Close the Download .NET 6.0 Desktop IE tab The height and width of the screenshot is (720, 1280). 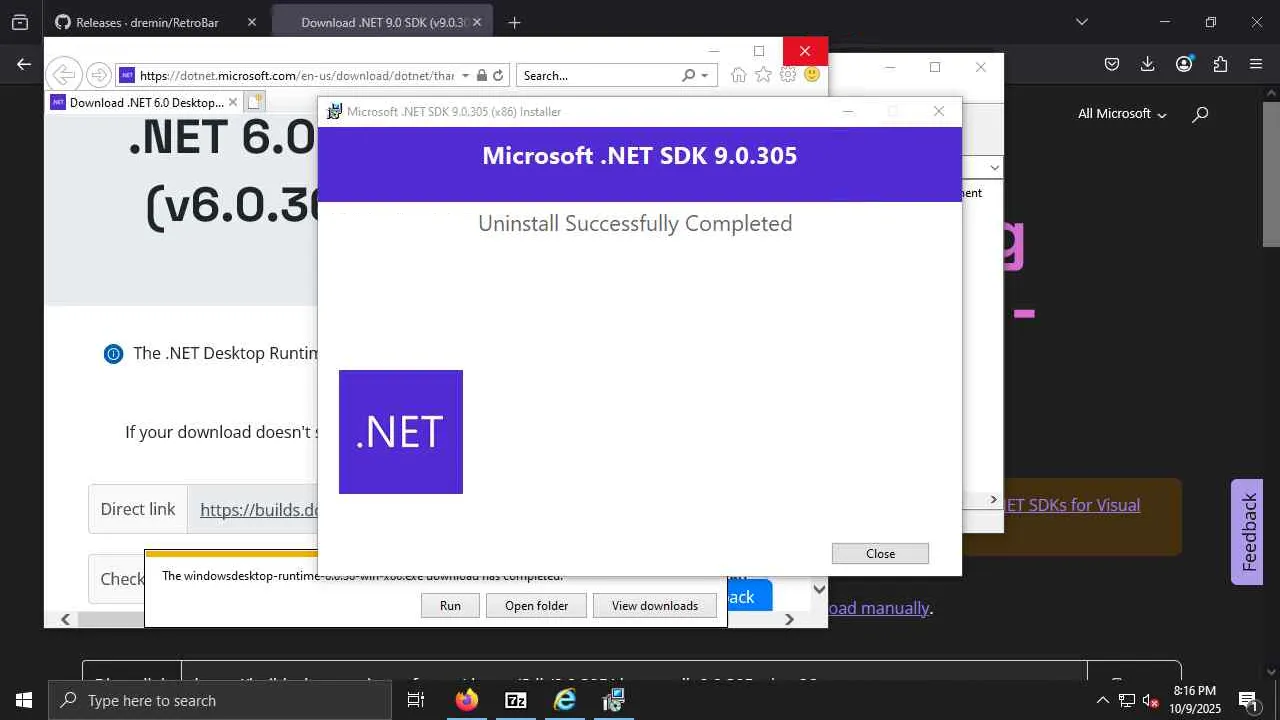[233, 102]
